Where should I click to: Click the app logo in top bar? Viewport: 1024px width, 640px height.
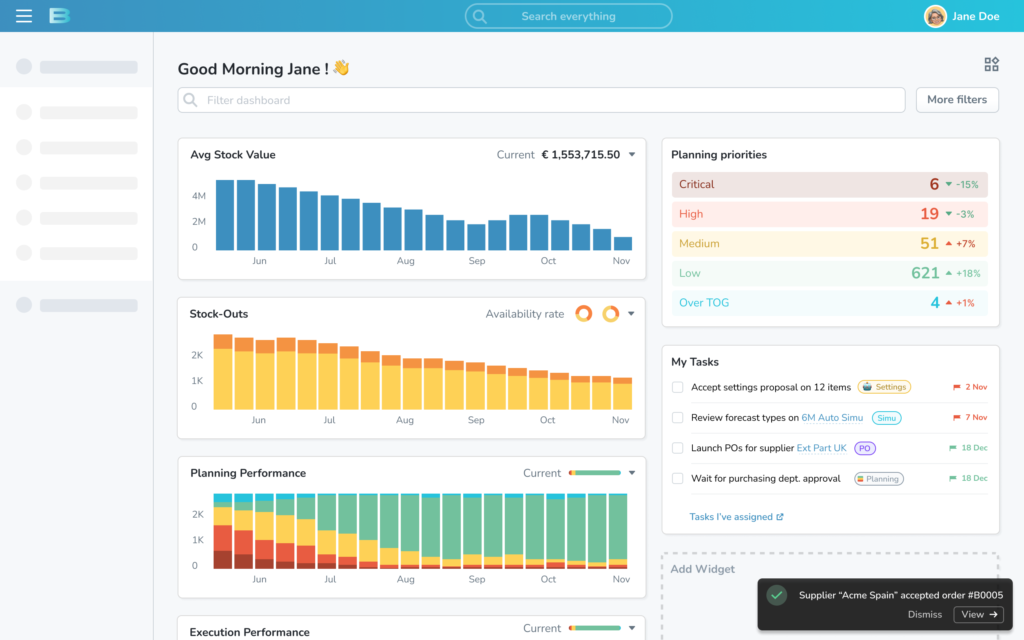tap(59, 16)
